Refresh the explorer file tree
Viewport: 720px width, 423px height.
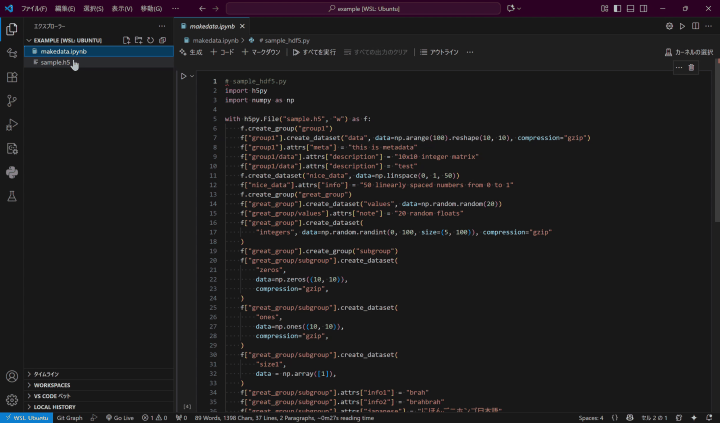[150, 40]
